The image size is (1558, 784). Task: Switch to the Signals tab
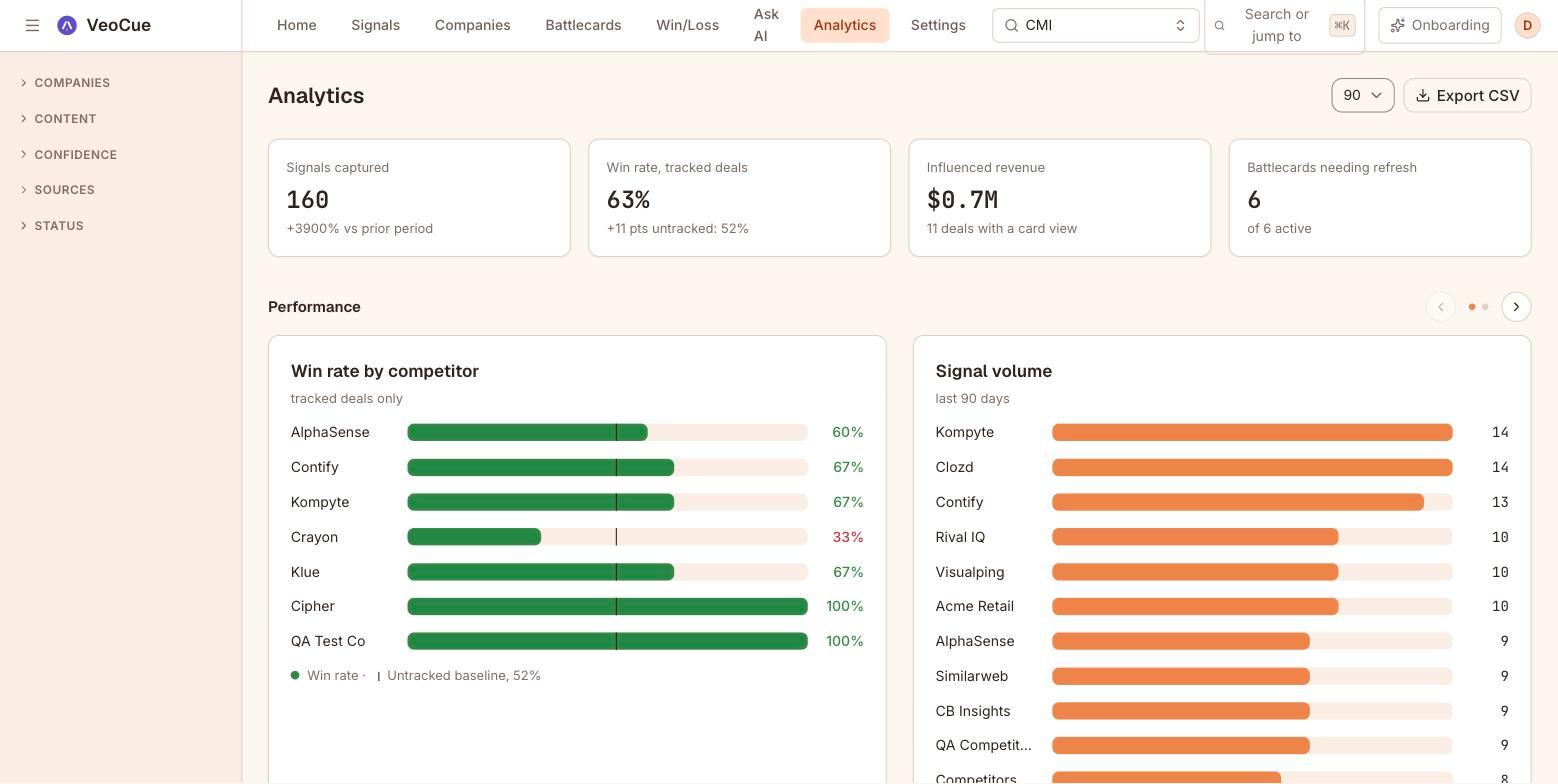pos(375,25)
